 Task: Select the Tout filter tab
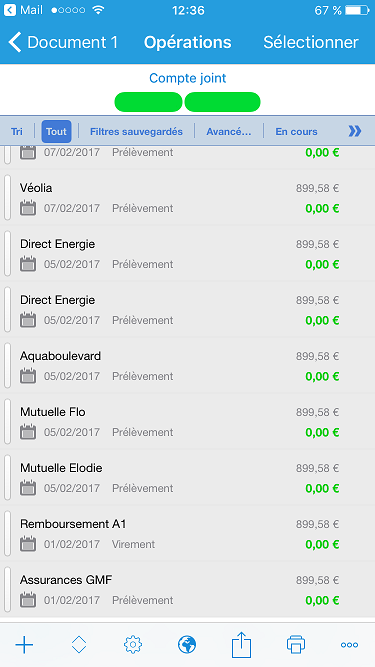[57, 131]
